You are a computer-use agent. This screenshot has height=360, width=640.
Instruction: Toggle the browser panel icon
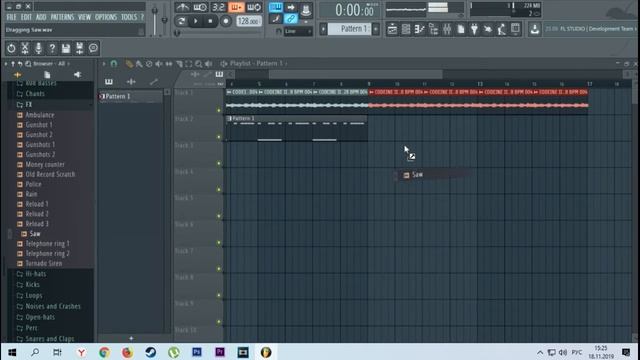433,29
